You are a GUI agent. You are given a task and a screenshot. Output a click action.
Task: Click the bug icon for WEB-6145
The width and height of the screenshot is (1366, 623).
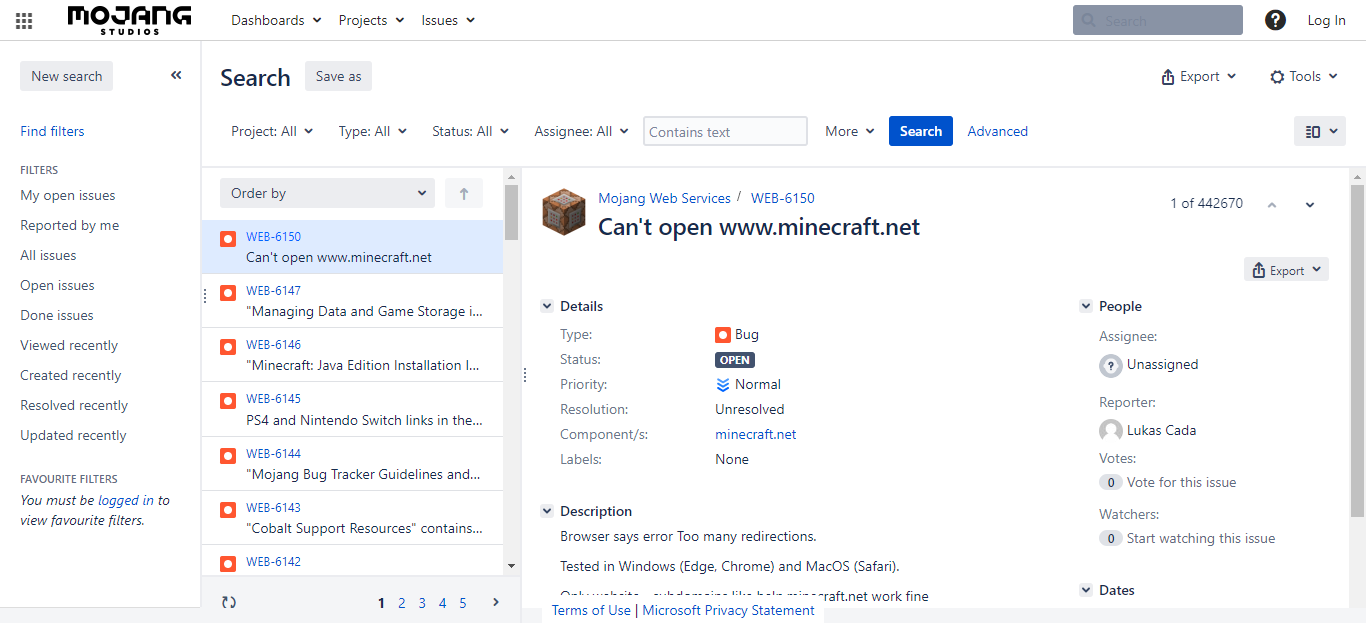(x=227, y=401)
